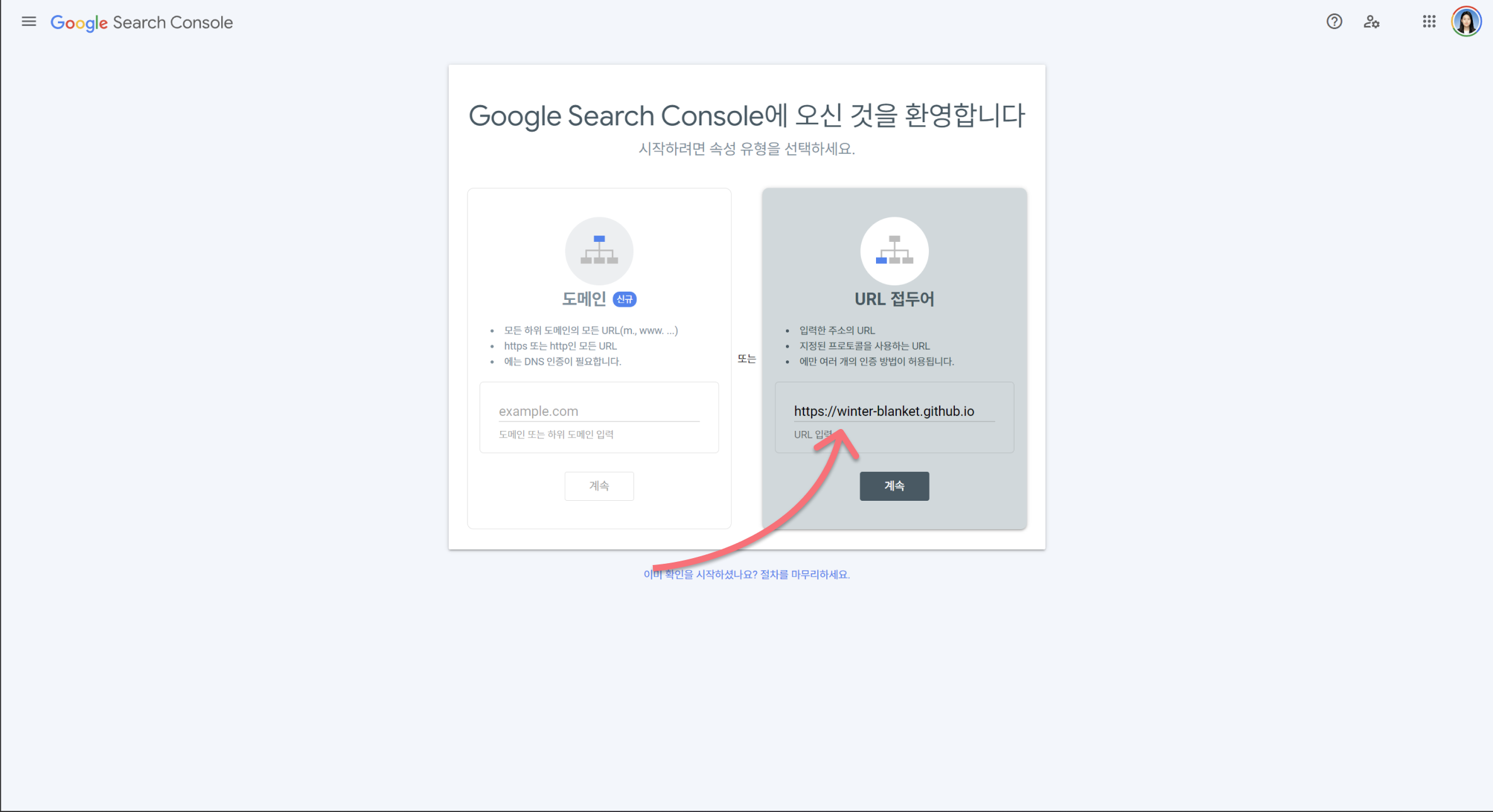Enter URL in https://winter-blanket.github.io field
The image size is (1493, 812).
click(x=892, y=411)
